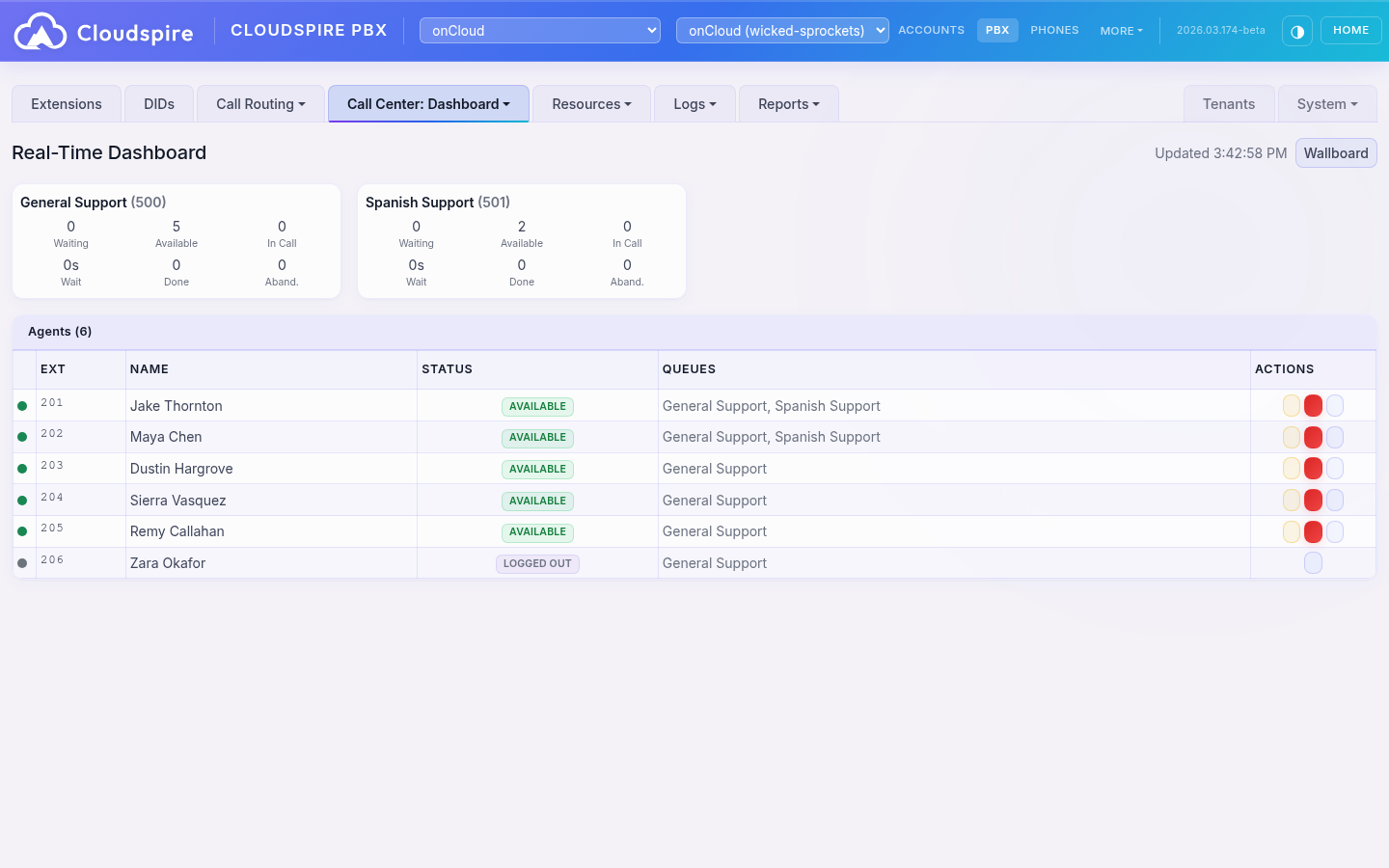The image size is (1389, 868).
Task: Select the Cloudspire cloud logo
Action: coord(41,30)
